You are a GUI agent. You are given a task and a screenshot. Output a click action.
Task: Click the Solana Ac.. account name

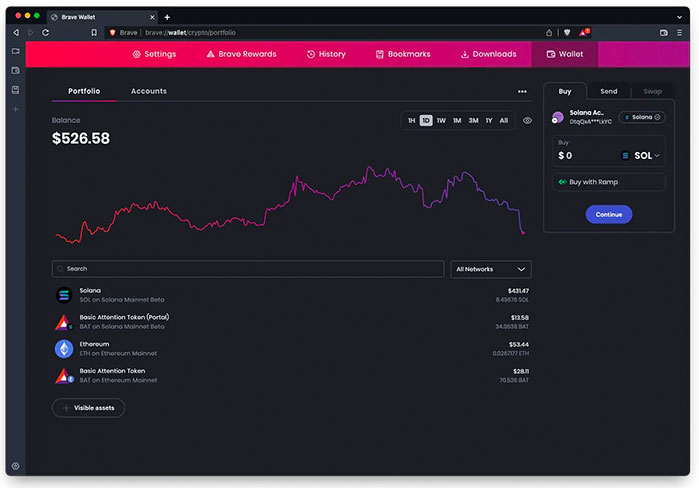[x=586, y=113]
